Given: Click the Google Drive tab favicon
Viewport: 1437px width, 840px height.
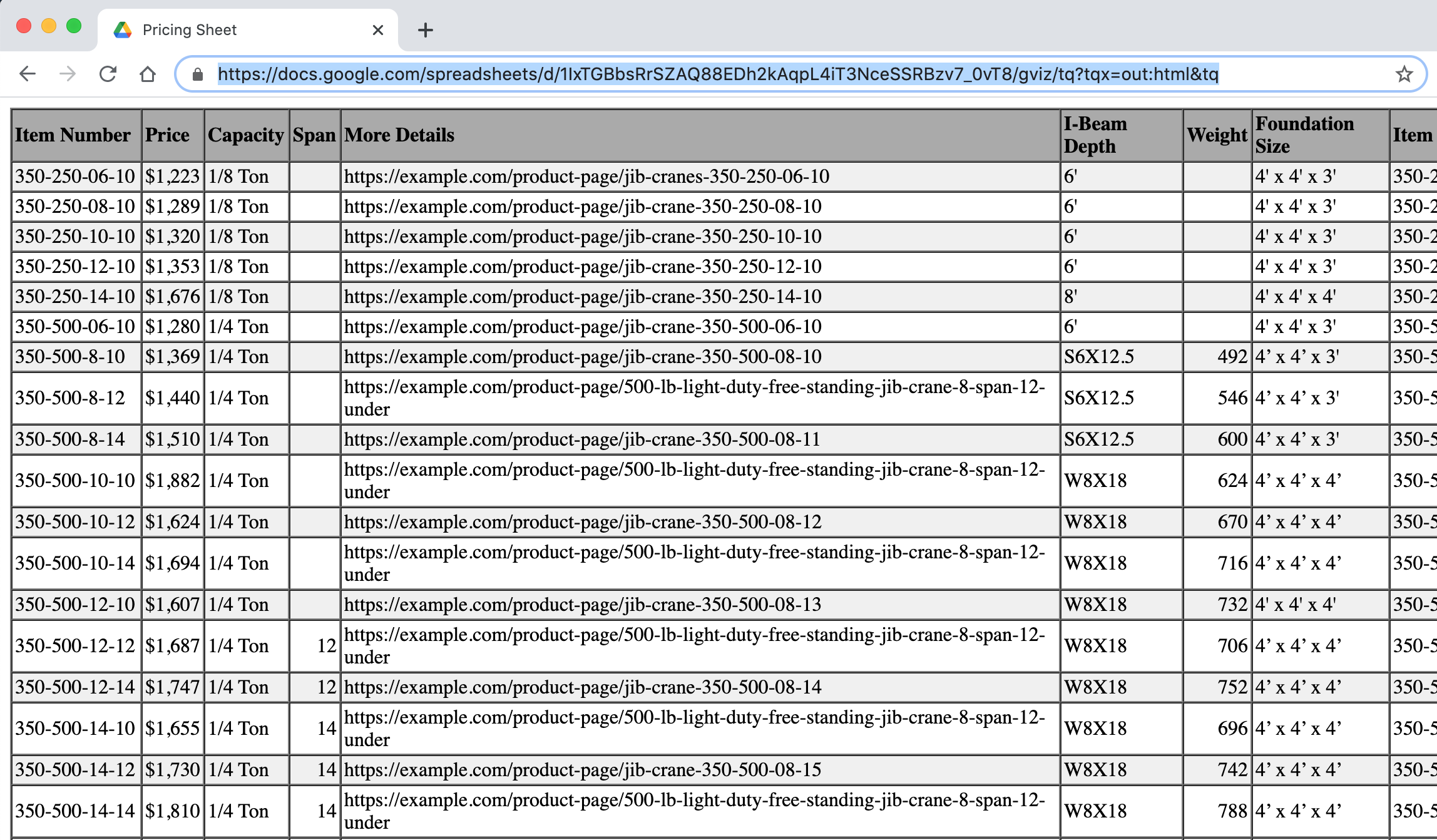Looking at the screenshot, I should [x=123, y=30].
